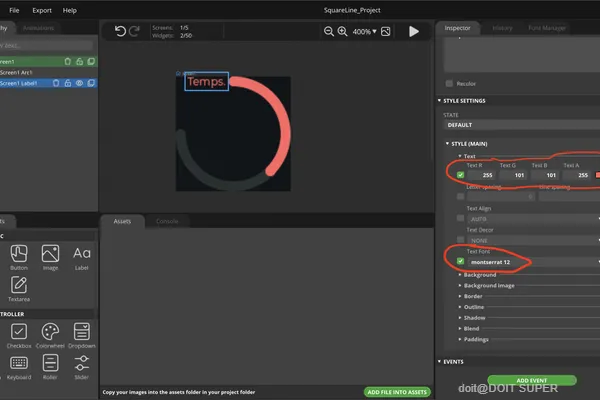Switch to the Console tab
The width and height of the screenshot is (600, 400).
pyautogui.click(x=167, y=221)
